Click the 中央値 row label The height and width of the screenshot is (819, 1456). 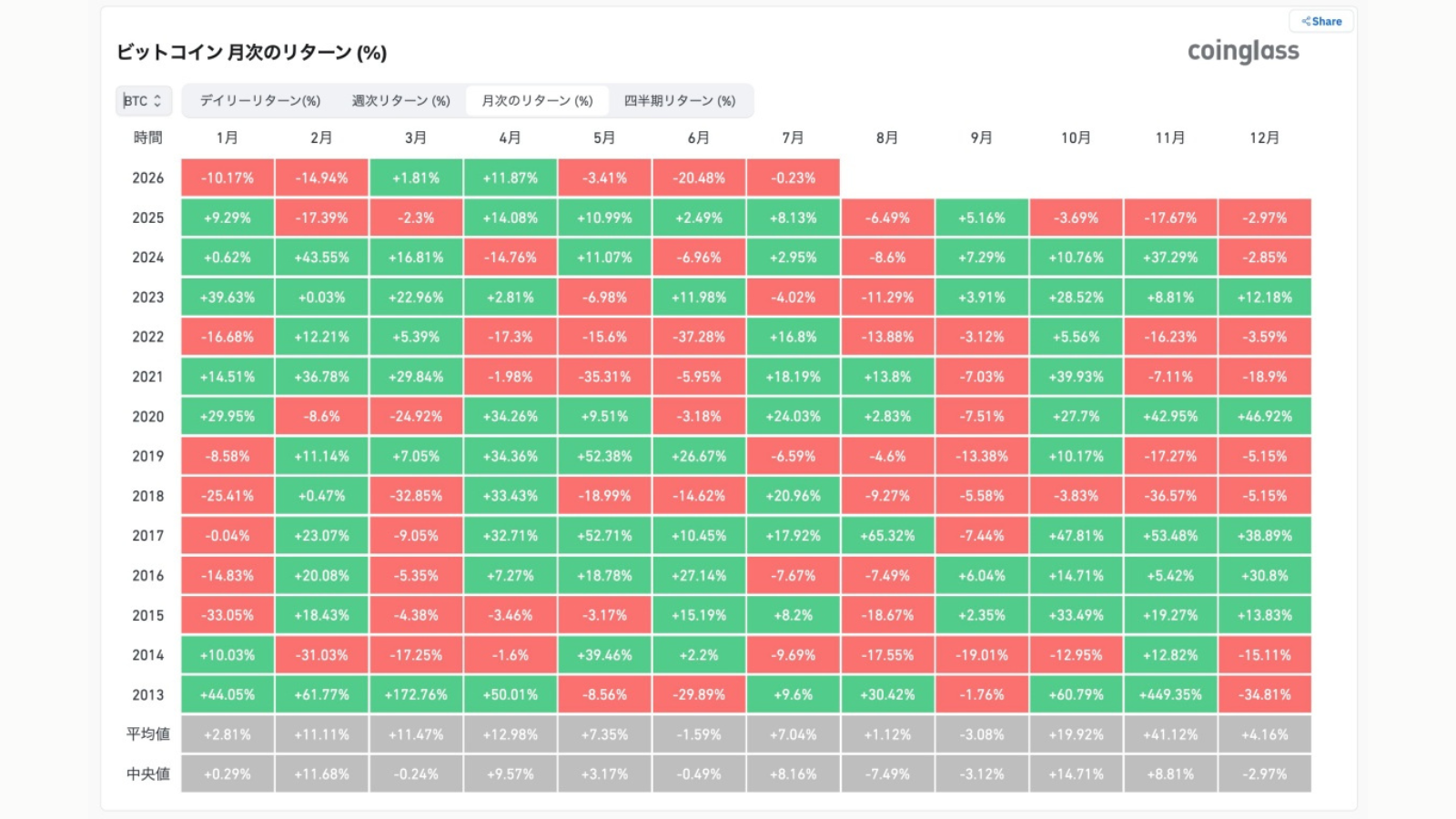(x=148, y=774)
